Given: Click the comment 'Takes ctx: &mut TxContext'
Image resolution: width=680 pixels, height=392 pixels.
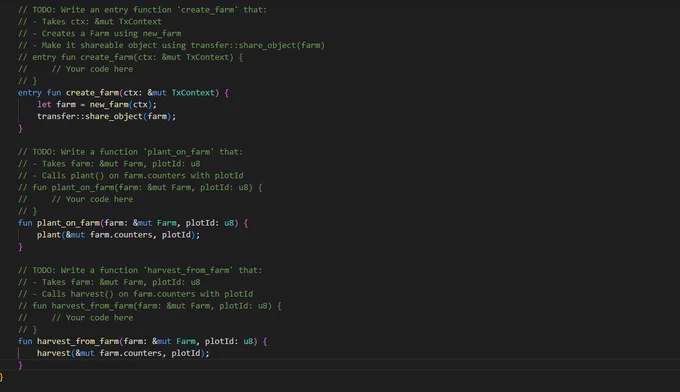Looking at the screenshot, I should [90, 21].
